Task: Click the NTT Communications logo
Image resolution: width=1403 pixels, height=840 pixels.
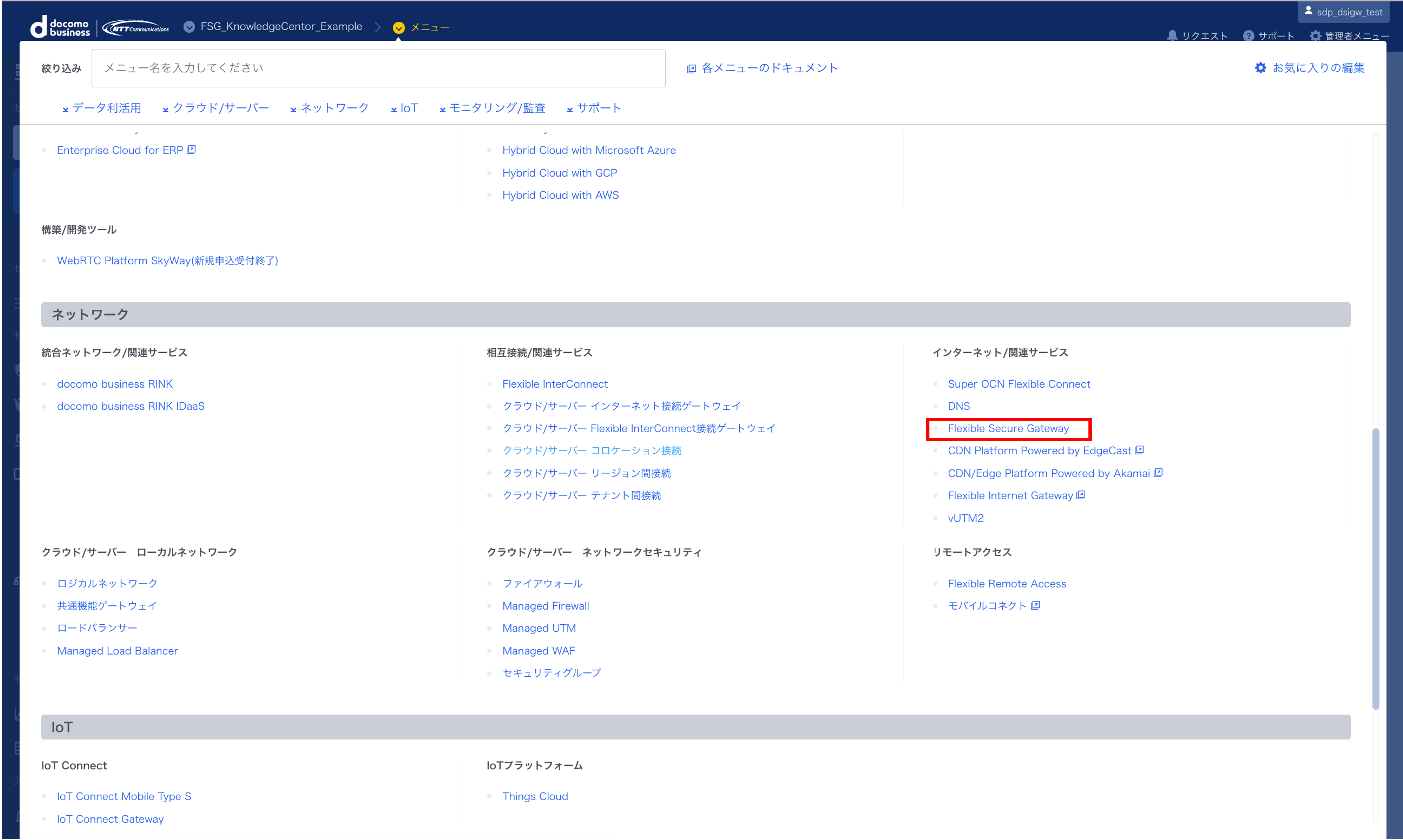Action: pyautogui.click(x=136, y=28)
